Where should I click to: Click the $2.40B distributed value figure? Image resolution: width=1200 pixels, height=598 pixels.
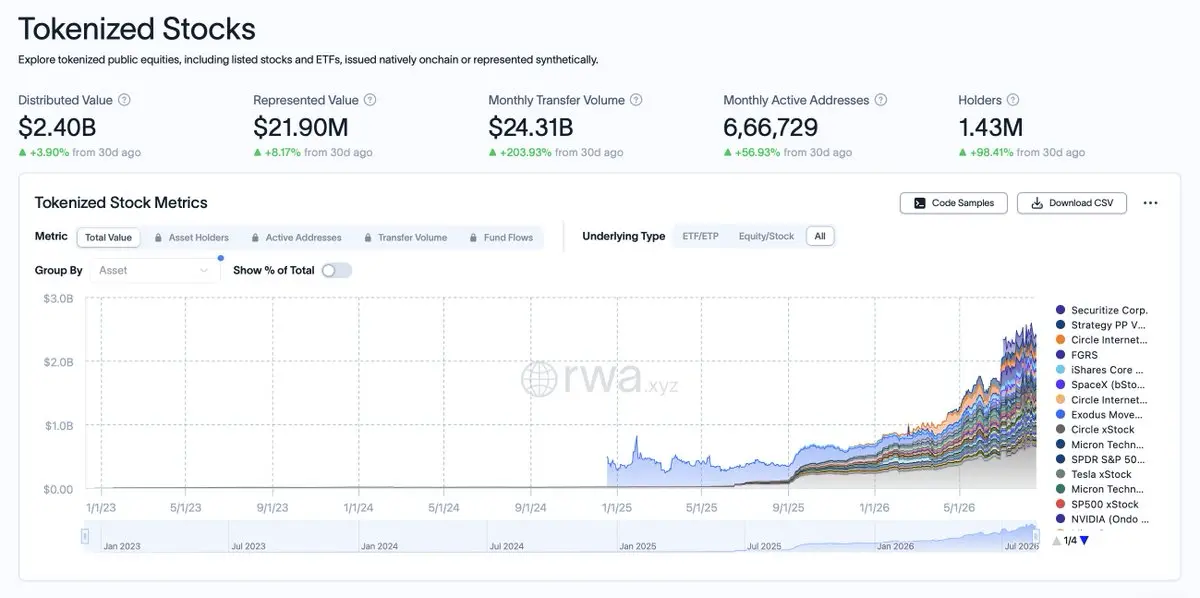point(57,127)
